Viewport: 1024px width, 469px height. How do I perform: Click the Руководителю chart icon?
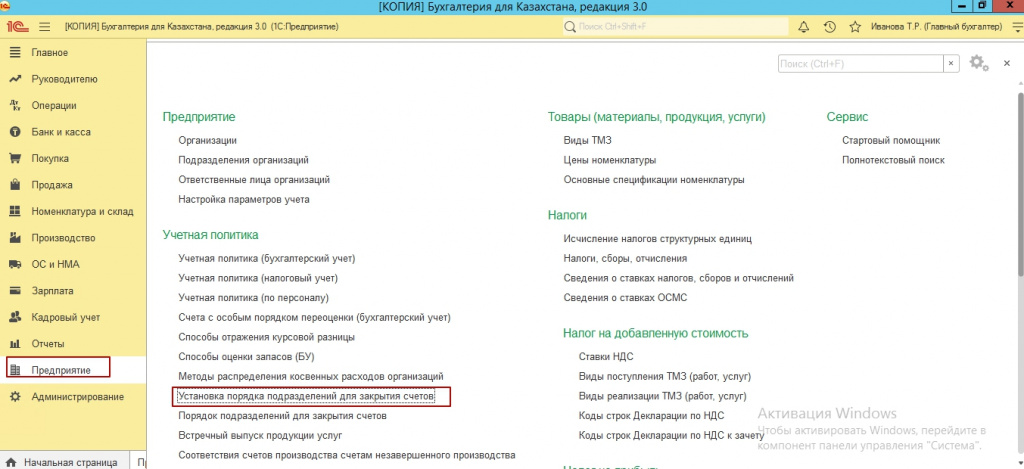16,79
